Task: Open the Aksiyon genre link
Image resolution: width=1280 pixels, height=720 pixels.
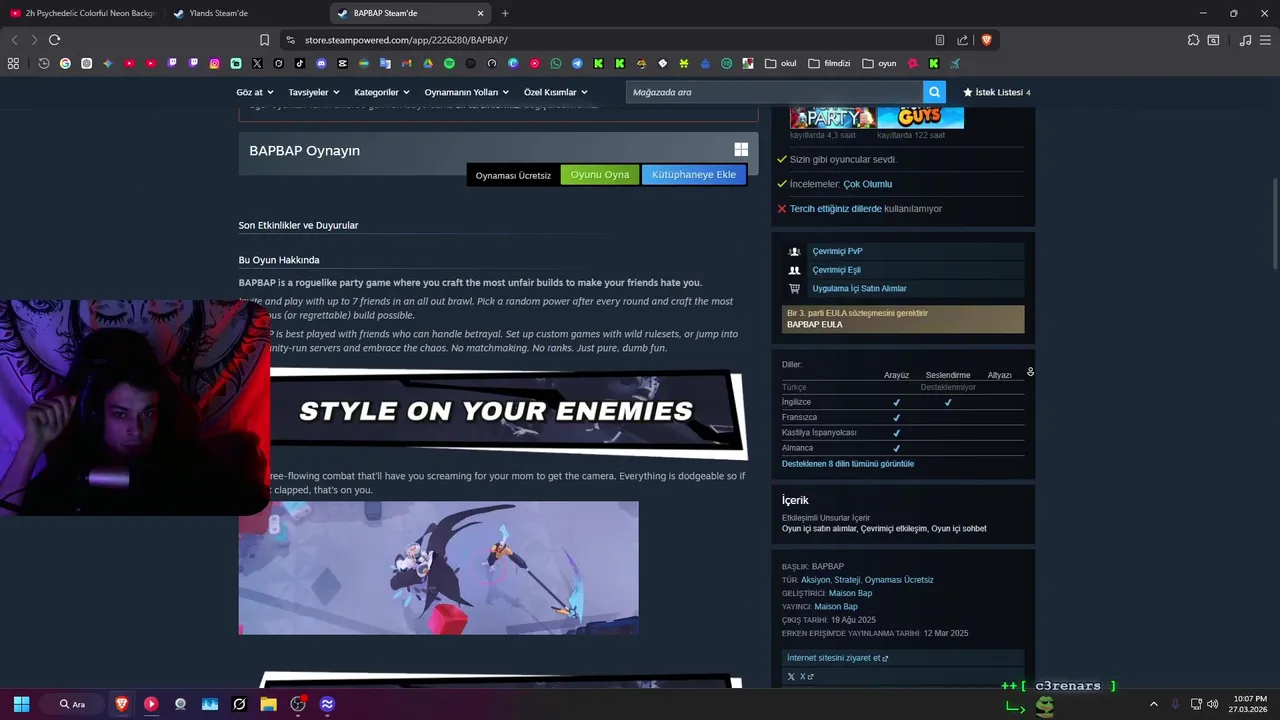Action: point(815,580)
